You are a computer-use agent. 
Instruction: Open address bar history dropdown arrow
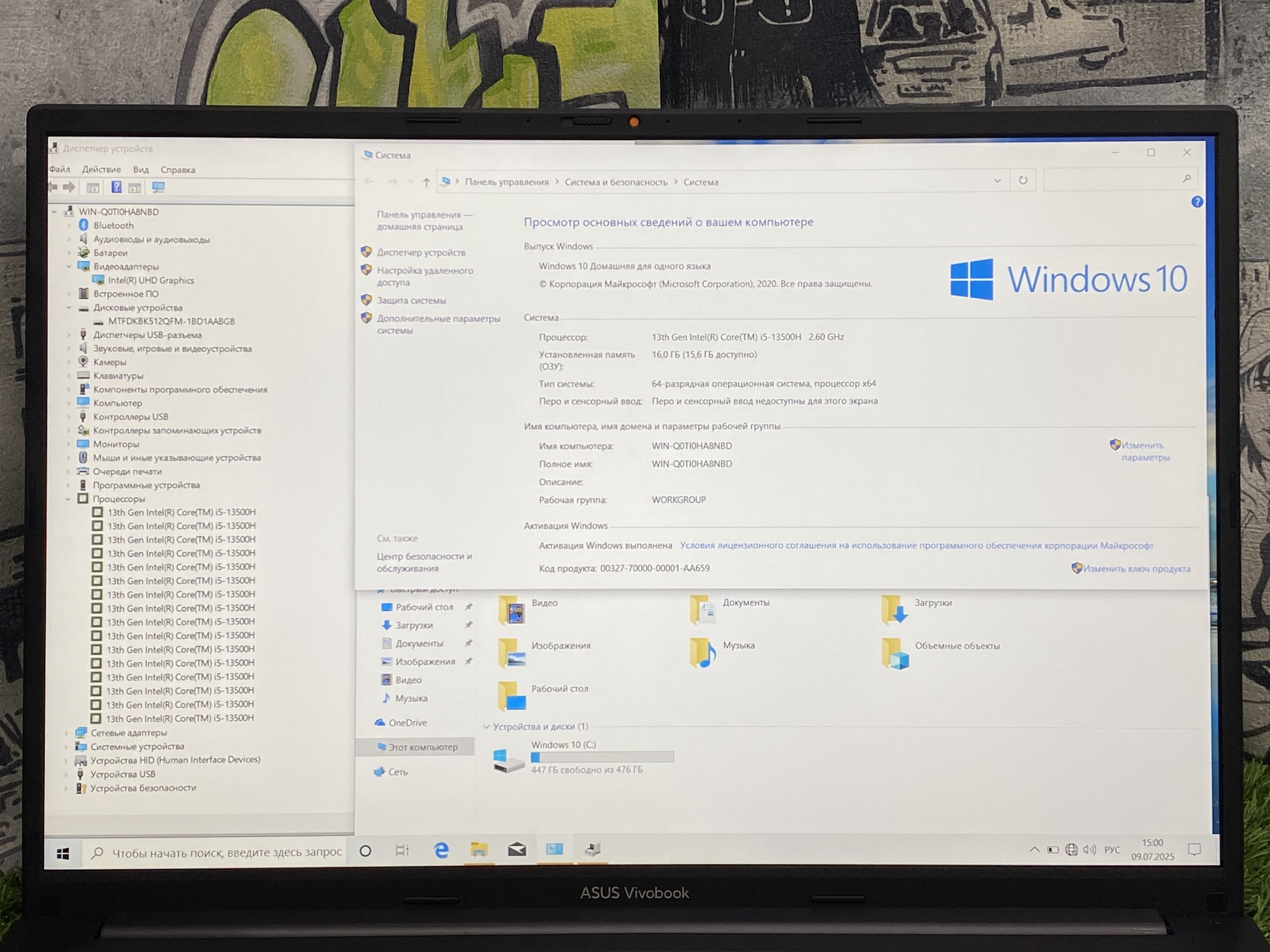[x=997, y=181]
